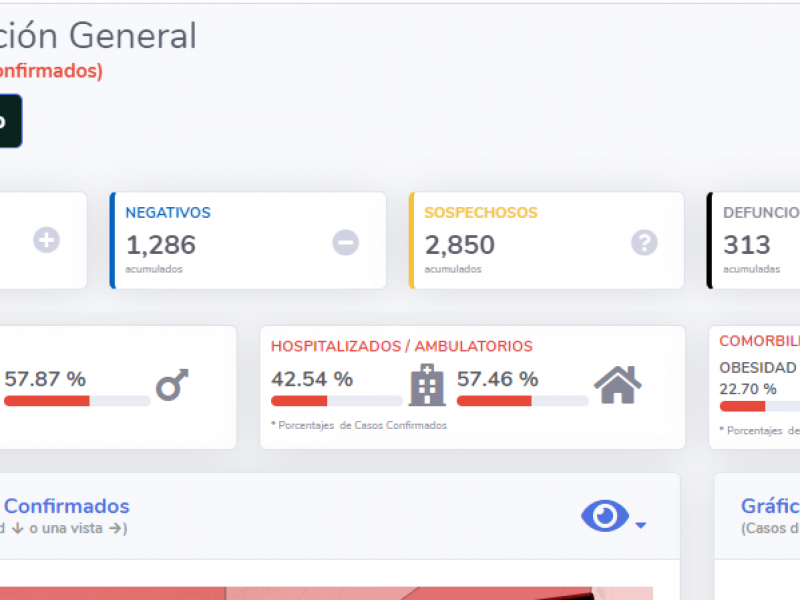Click the minus circle icon in Negativos card
This screenshot has width=800, height=600.
(x=345, y=242)
